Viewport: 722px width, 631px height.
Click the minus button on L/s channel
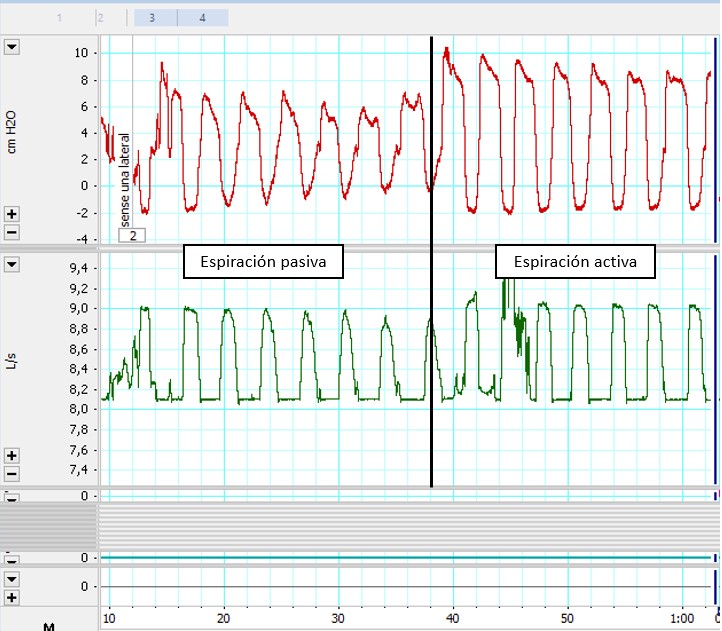(x=12, y=474)
